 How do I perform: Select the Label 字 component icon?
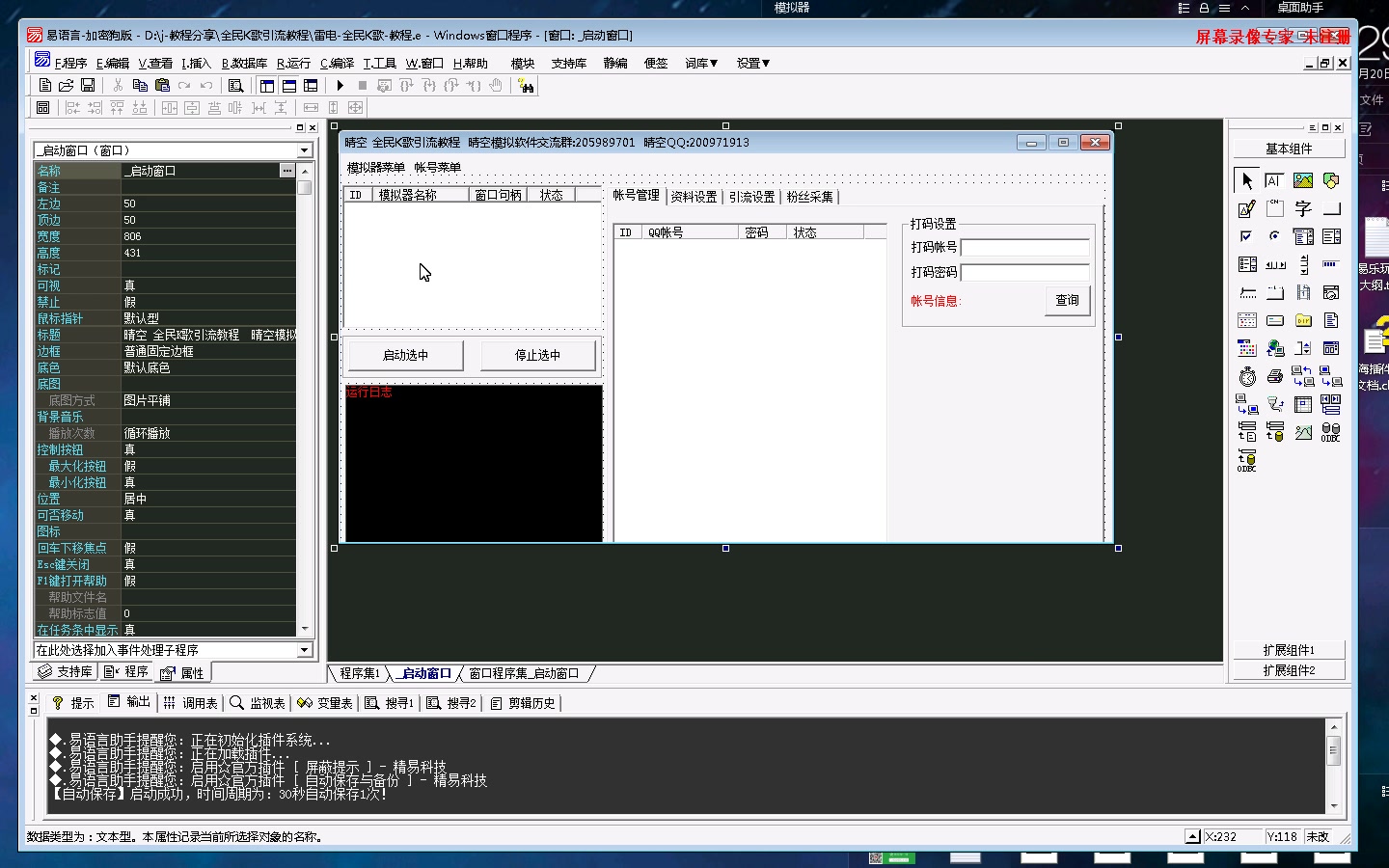(x=1303, y=208)
